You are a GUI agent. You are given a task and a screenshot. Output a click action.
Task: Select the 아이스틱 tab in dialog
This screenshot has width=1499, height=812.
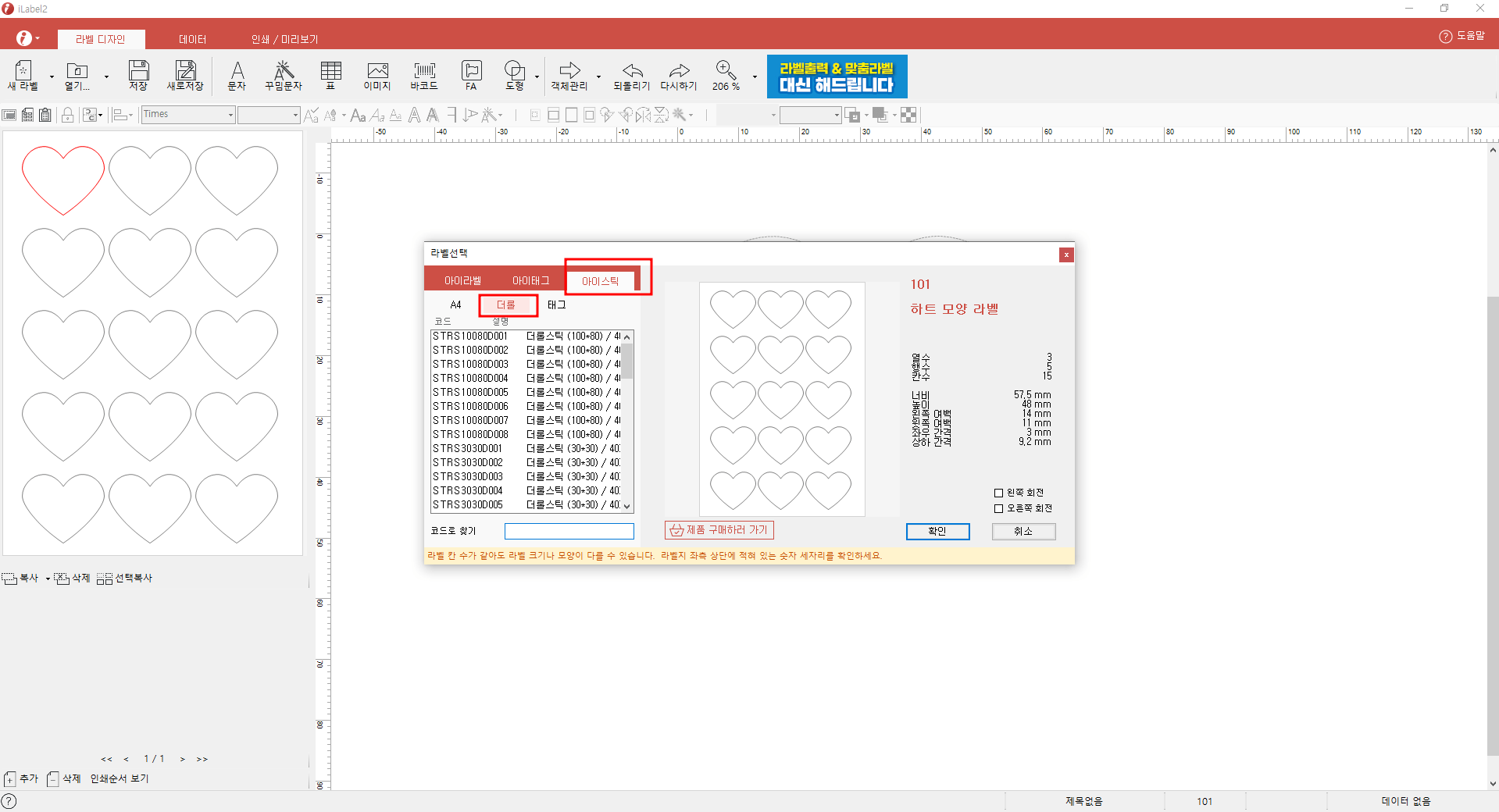click(600, 280)
